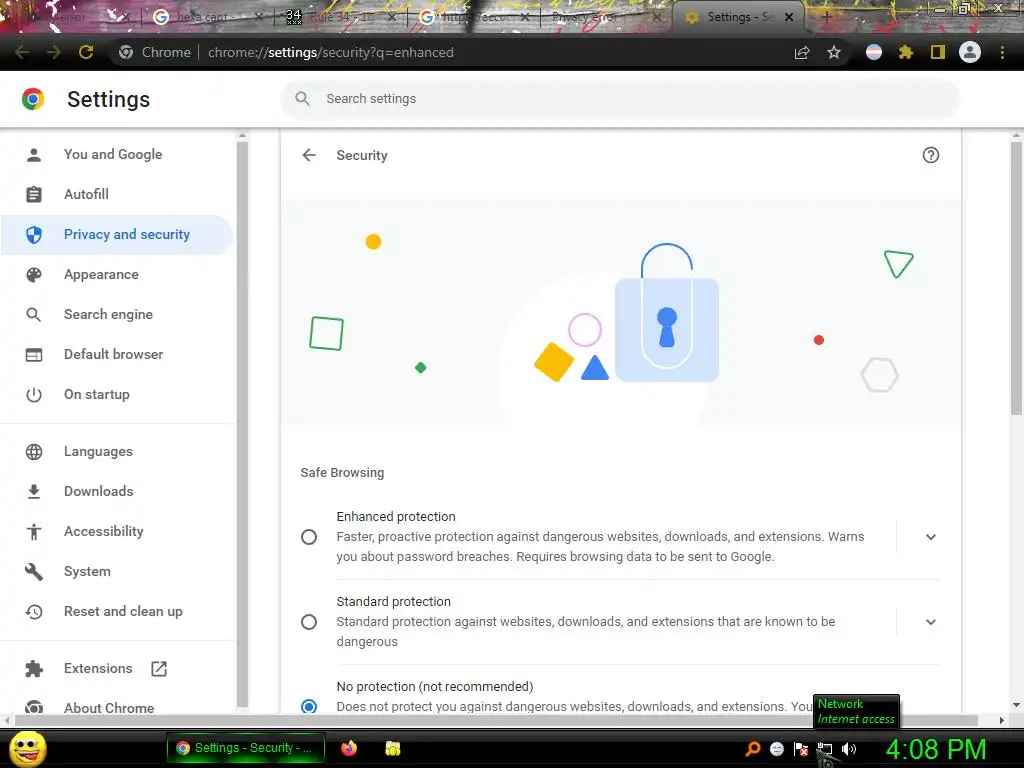Screen dimensions: 1024x768
Task: Open the Extensions puzzle icon in toolbar
Action: pos(905,52)
